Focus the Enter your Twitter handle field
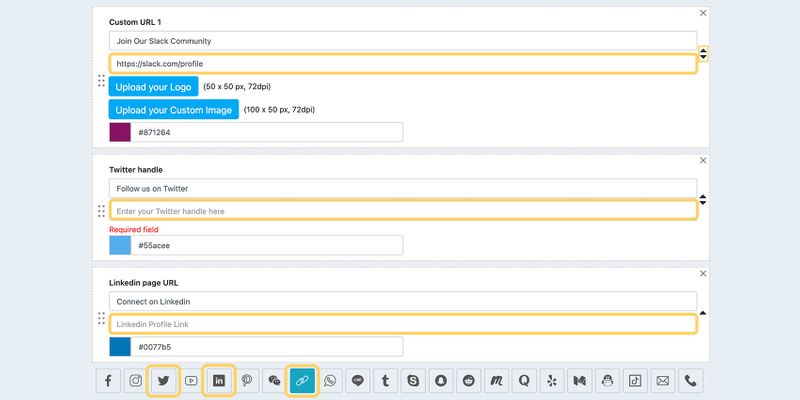The image size is (800, 400). pyautogui.click(x=402, y=211)
